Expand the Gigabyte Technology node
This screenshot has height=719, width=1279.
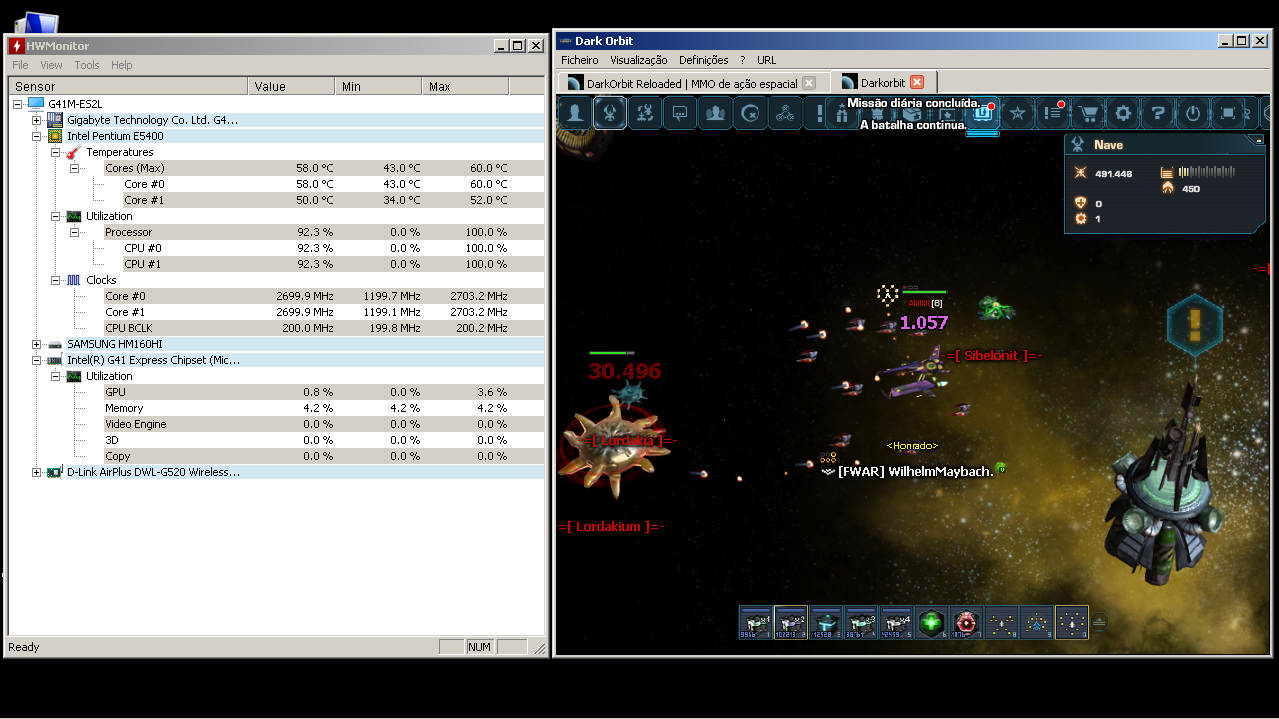click(37, 120)
